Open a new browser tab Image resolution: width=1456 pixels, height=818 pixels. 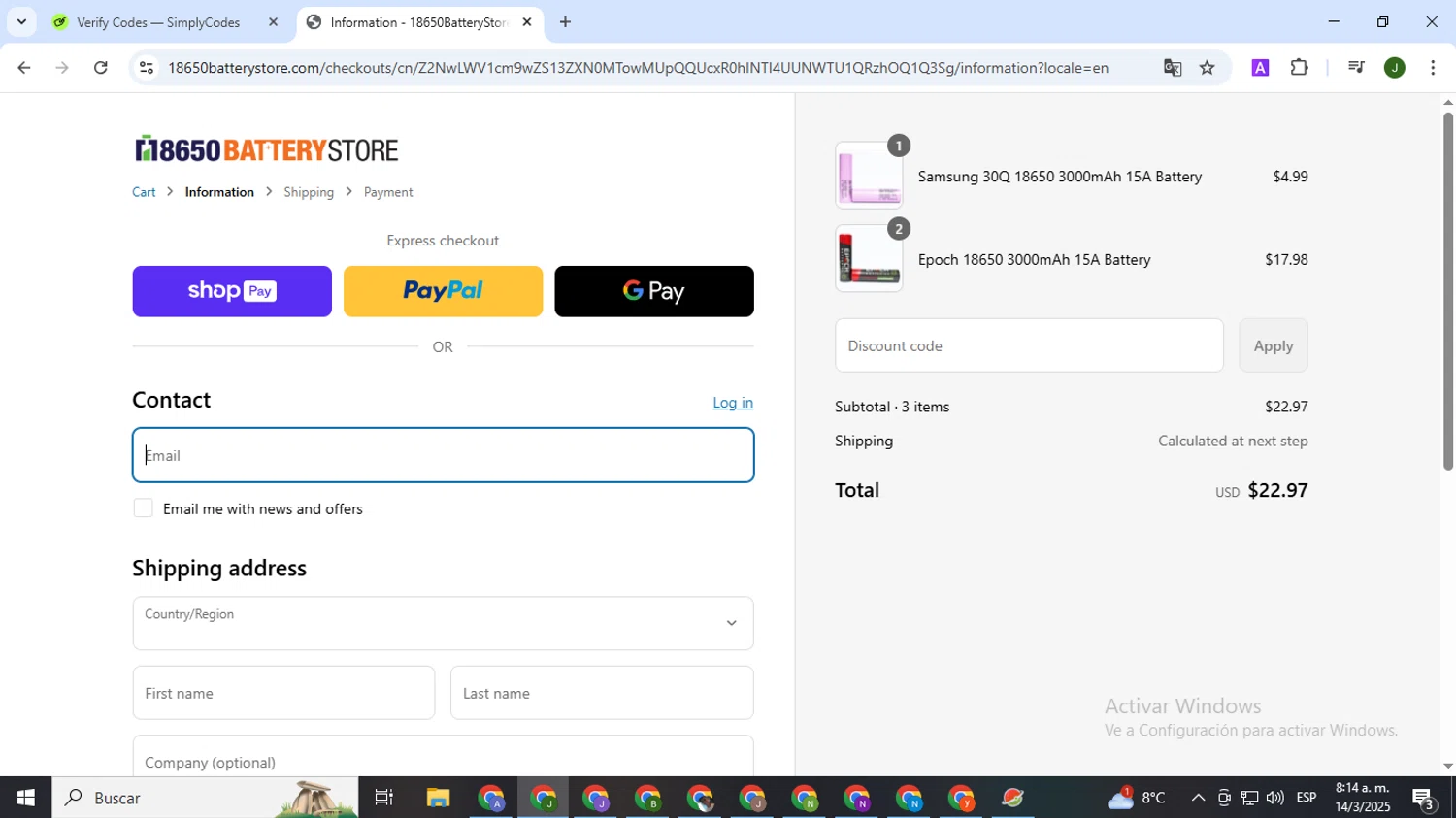coord(566,22)
